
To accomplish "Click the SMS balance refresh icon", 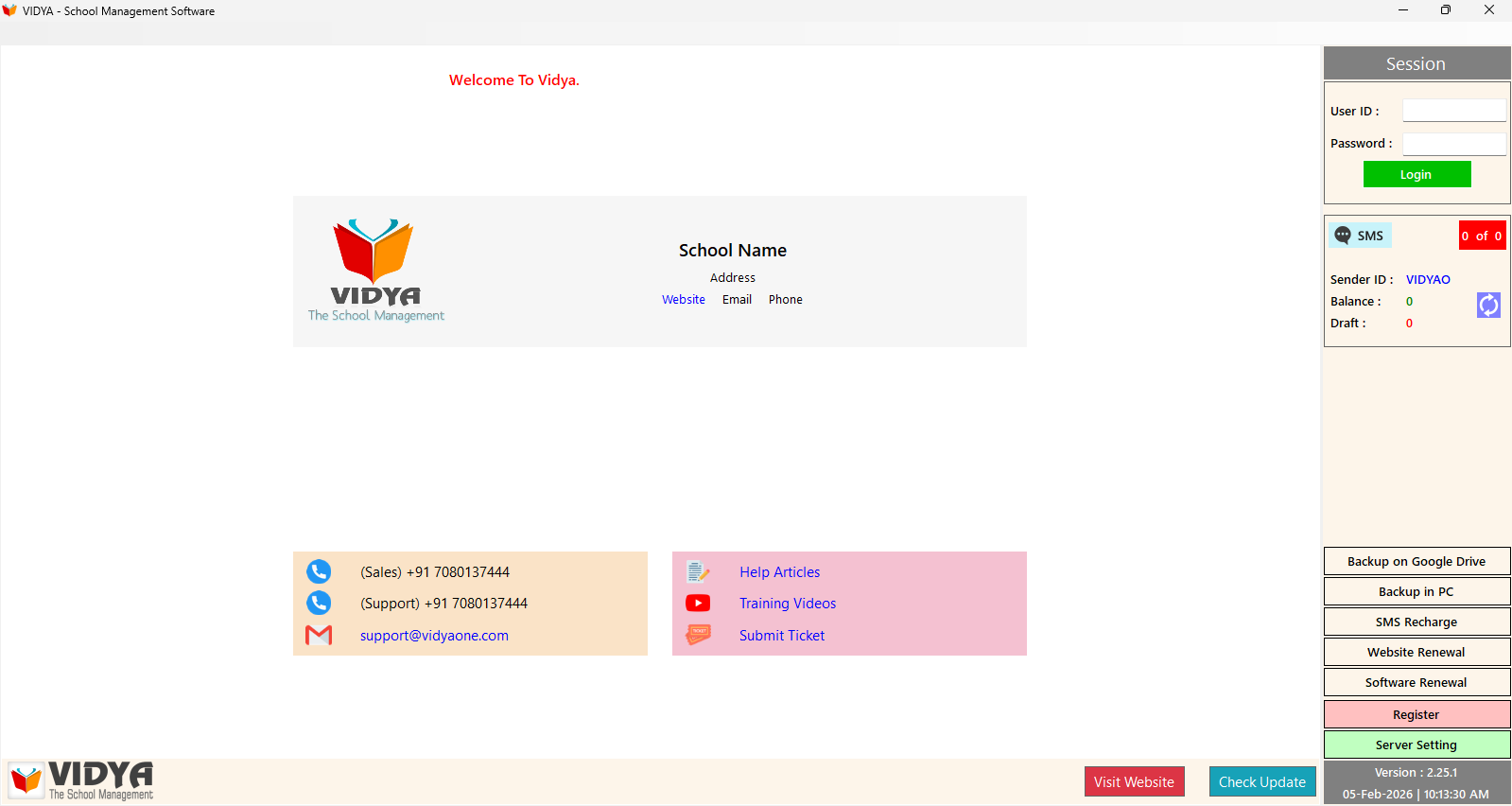I will click(1488, 305).
